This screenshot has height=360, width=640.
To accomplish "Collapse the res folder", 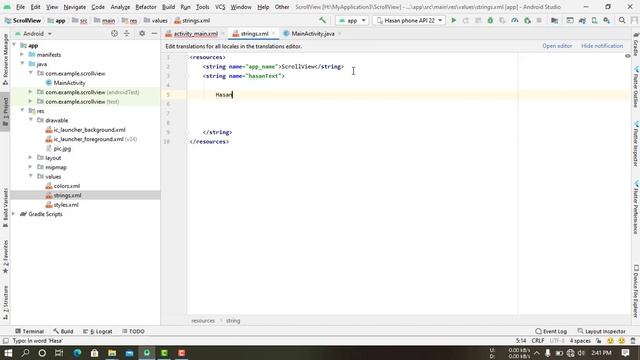I will coord(22,111).
